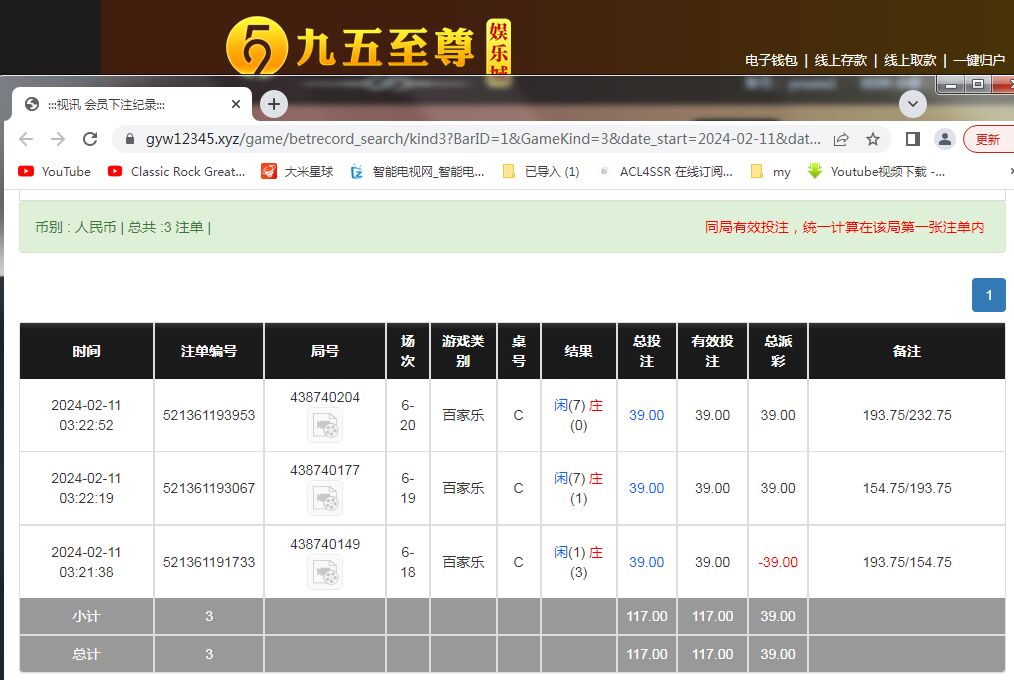The height and width of the screenshot is (680, 1014).
Task: Click round number 438740204
Action: [325, 397]
